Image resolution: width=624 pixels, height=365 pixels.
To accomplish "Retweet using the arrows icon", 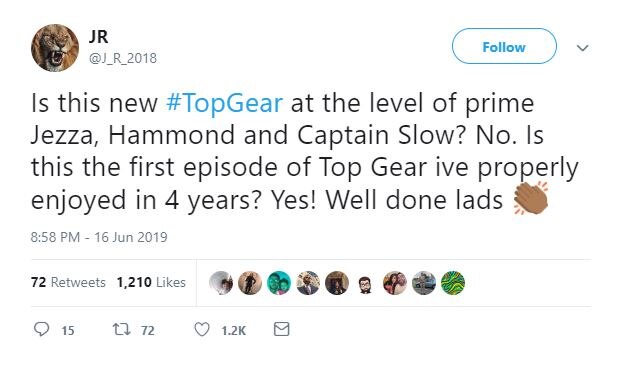I will click(x=121, y=329).
